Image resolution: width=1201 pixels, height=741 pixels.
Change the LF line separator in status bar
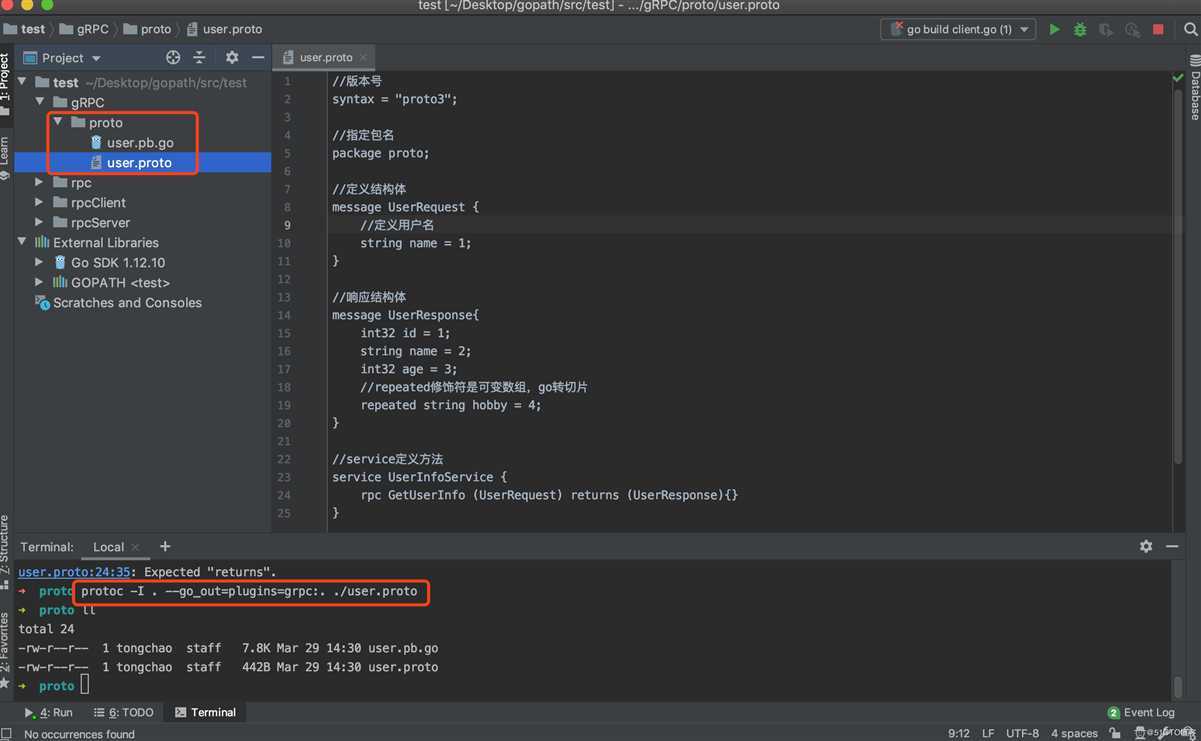click(988, 733)
